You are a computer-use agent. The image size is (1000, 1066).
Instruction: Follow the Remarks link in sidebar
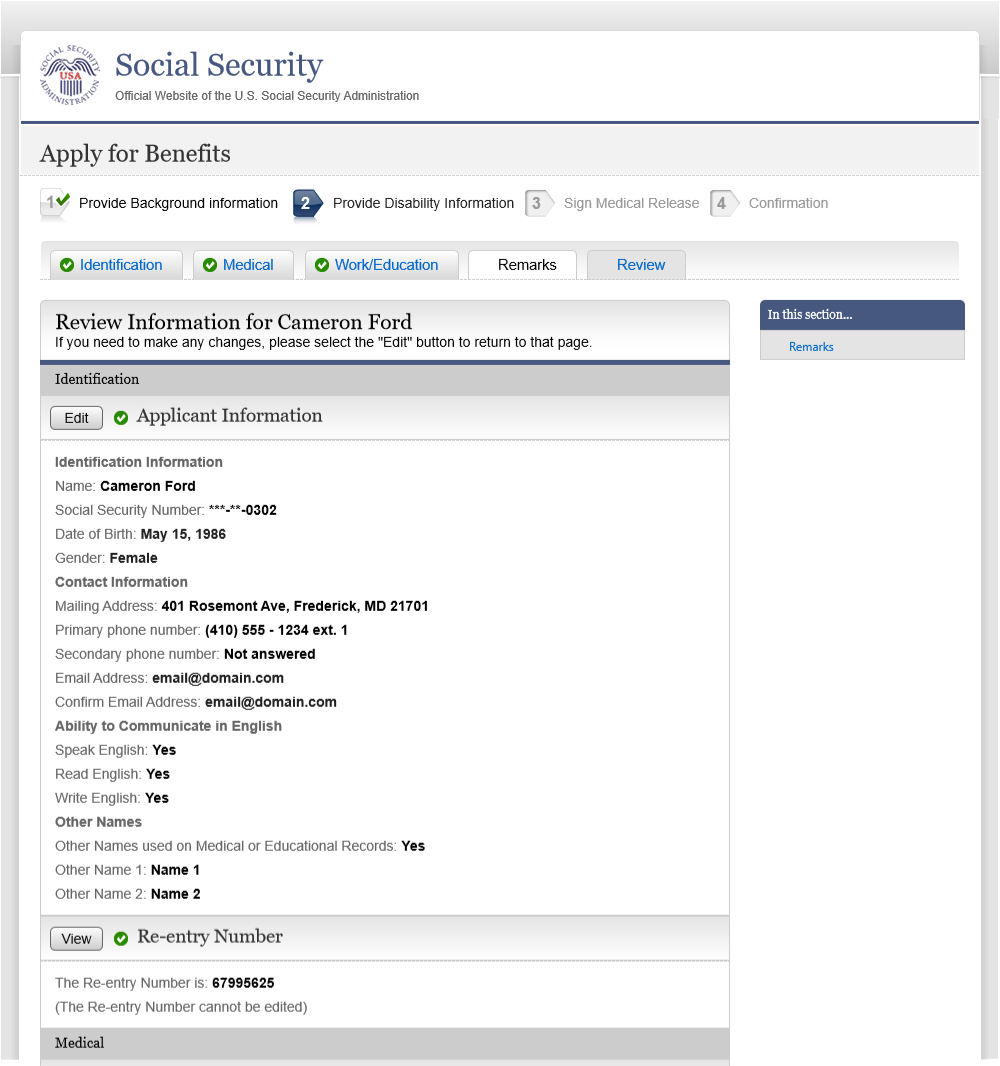[x=811, y=347]
